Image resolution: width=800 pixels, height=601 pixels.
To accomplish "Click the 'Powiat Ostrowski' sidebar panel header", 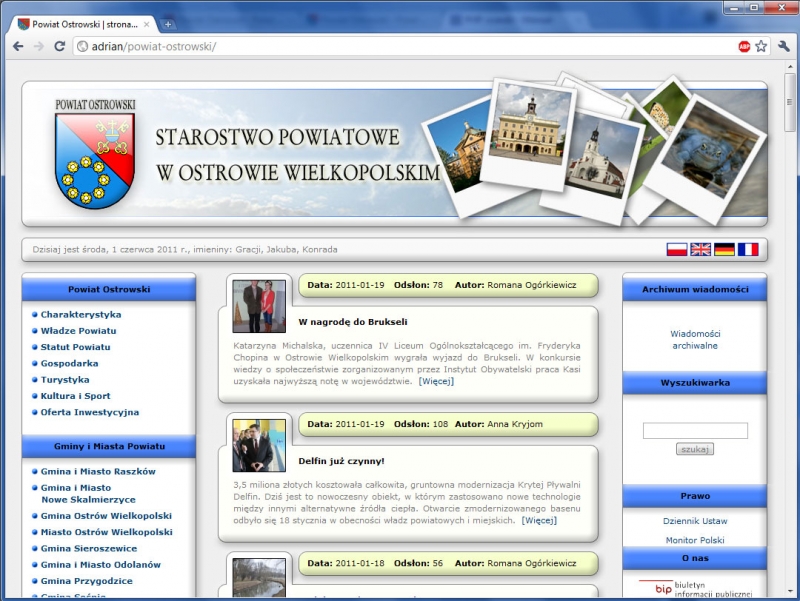I will pos(109,289).
